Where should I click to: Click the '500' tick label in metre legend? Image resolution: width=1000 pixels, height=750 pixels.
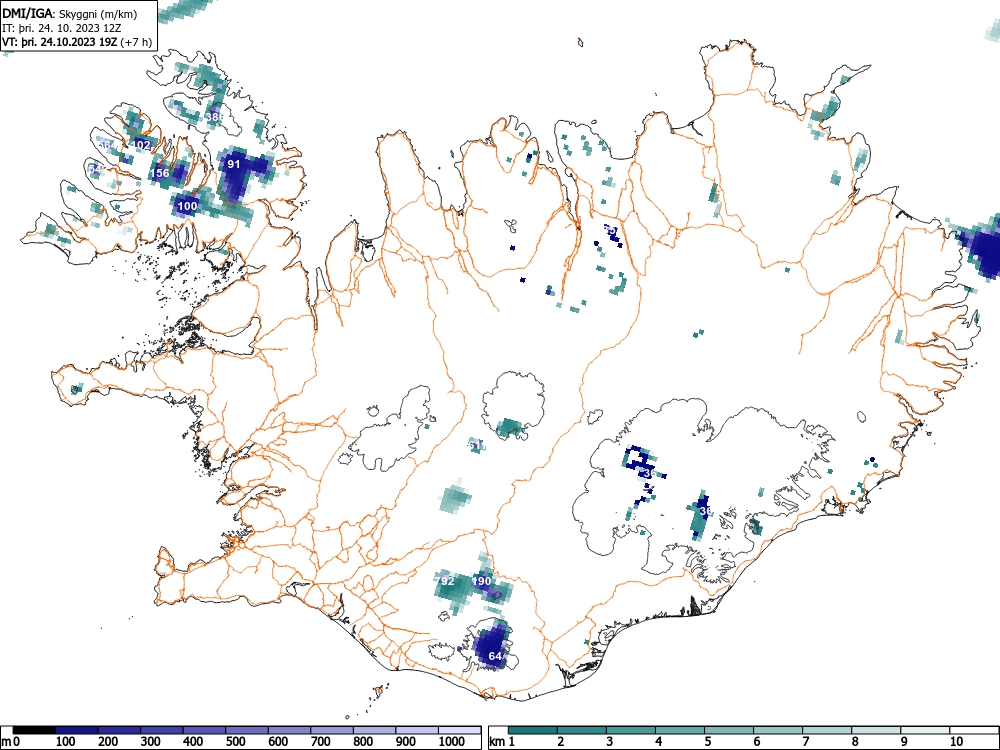coord(235,742)
